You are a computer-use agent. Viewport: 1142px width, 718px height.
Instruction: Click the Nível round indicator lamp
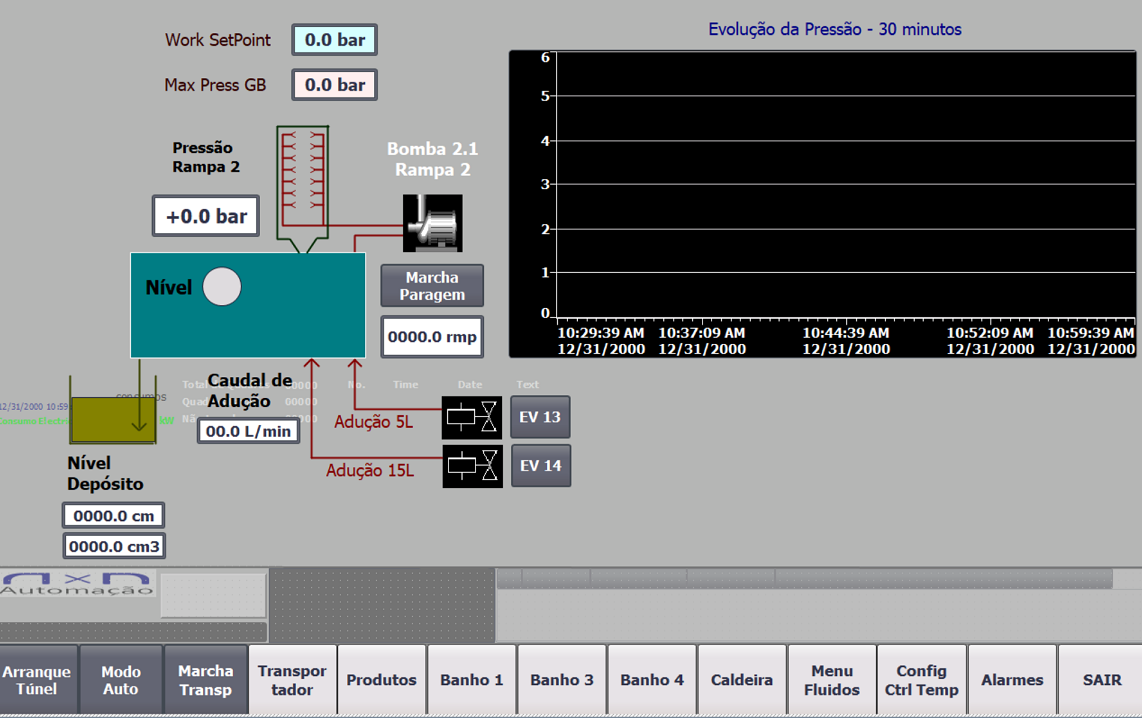(x=222, y=287)
